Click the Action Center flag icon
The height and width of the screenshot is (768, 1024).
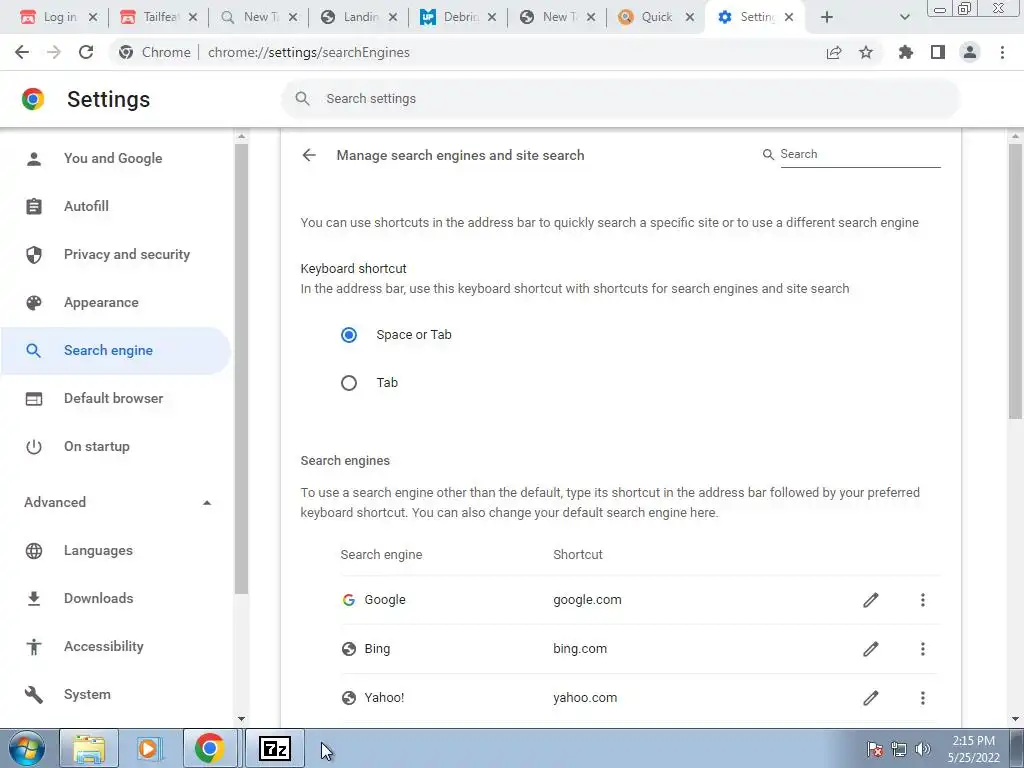point(875,749)
